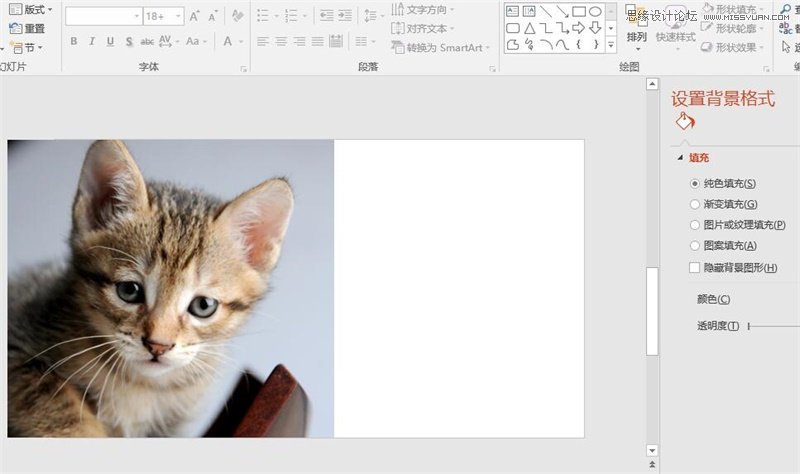Select the straight line shape
This screenshot has width=800, height=474.
(x=546, y=11)
